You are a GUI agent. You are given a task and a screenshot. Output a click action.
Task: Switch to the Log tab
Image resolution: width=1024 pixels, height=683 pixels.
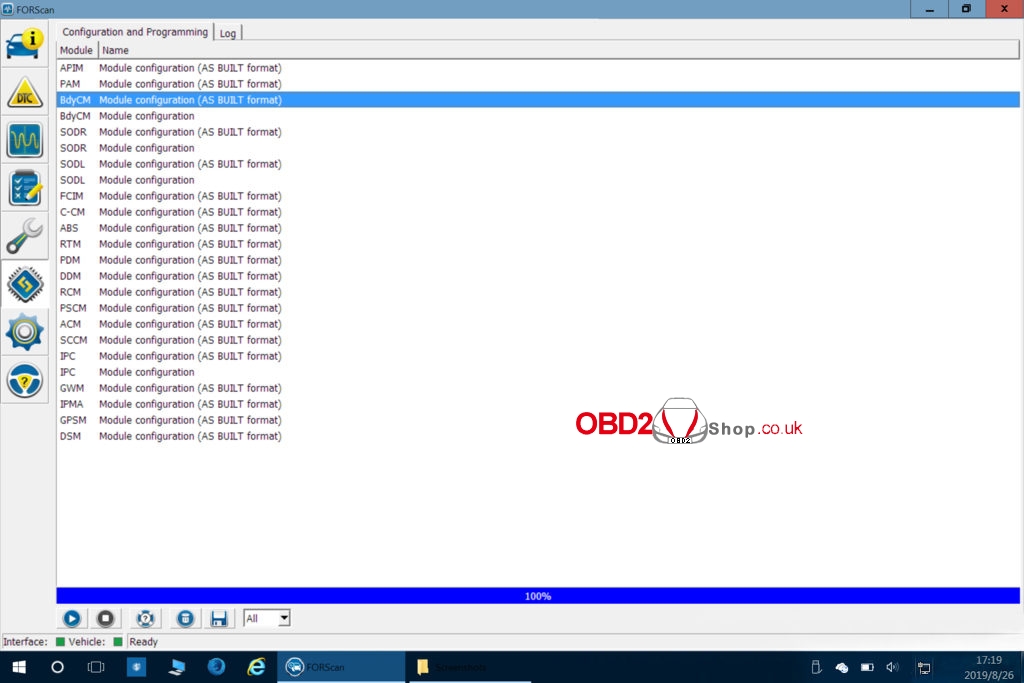pos(228,33)
